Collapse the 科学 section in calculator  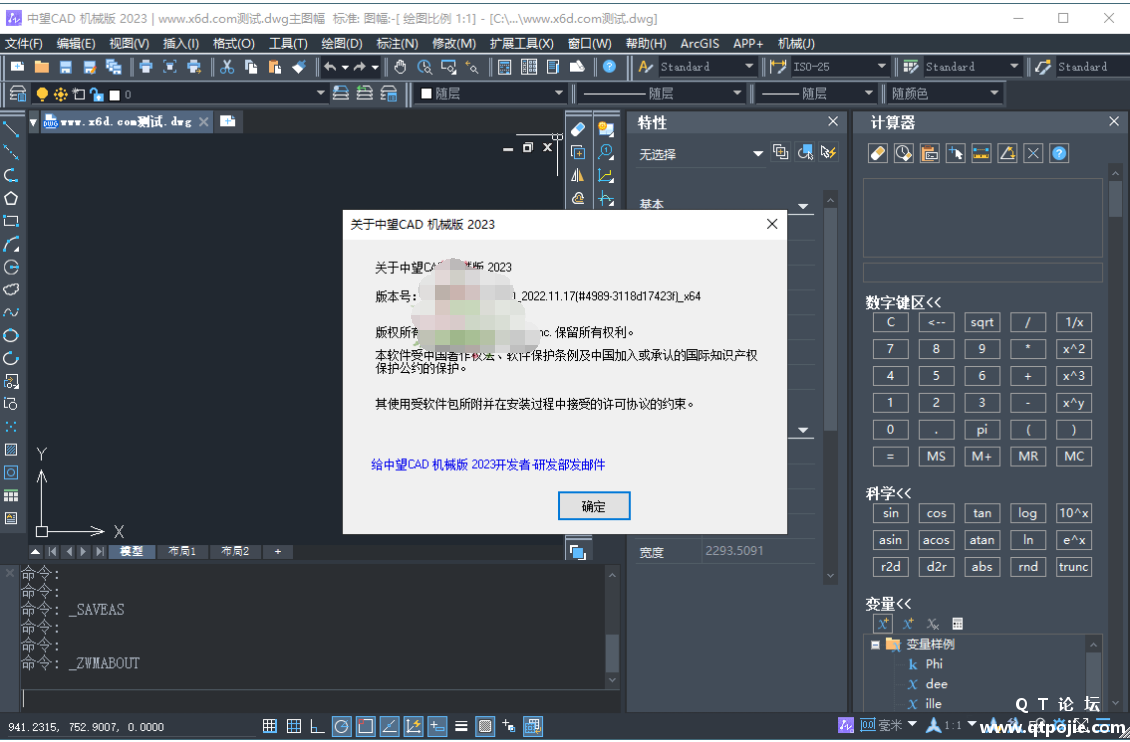tap(889, 493)
